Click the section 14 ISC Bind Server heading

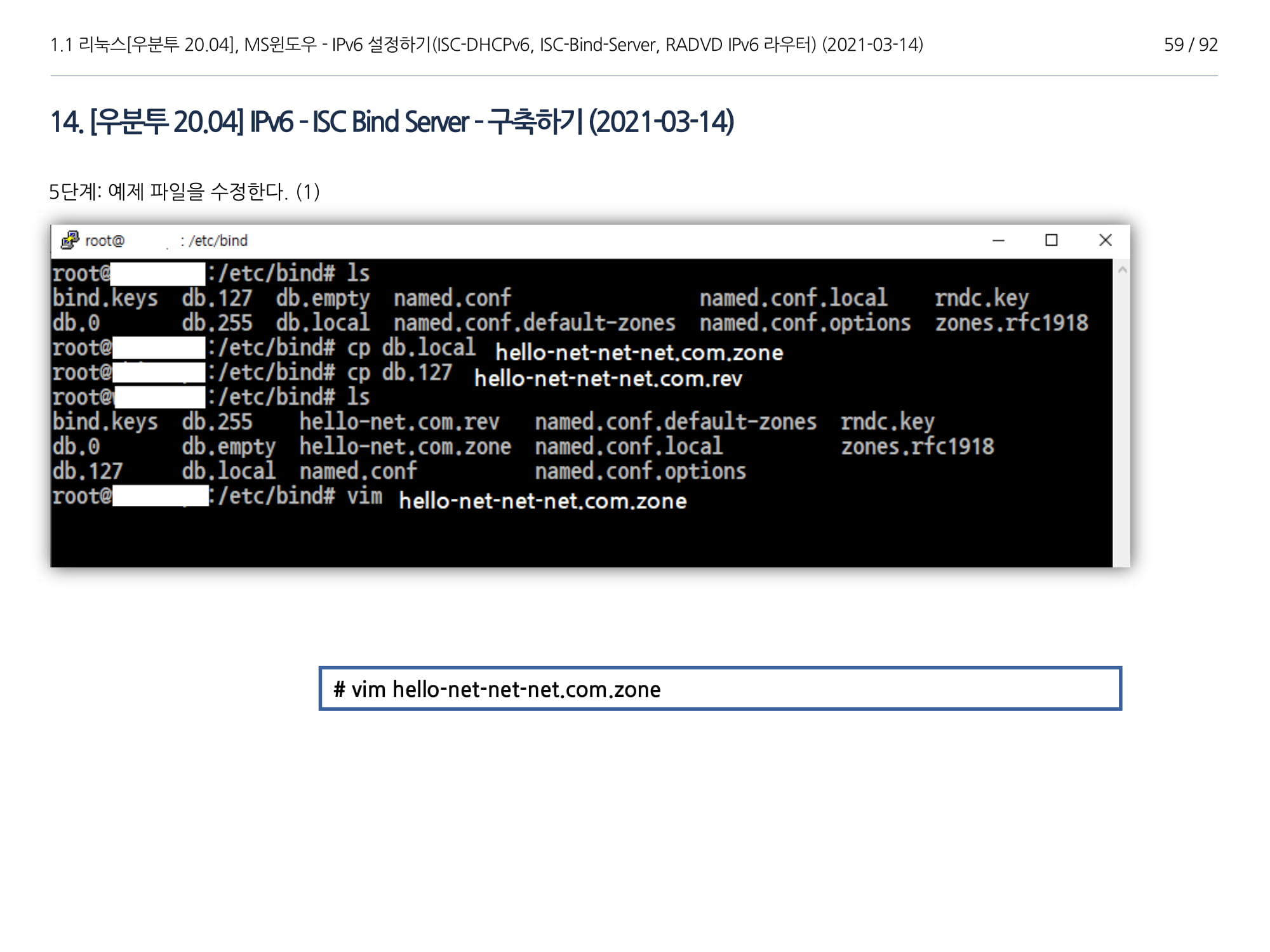tap(392, 122)
